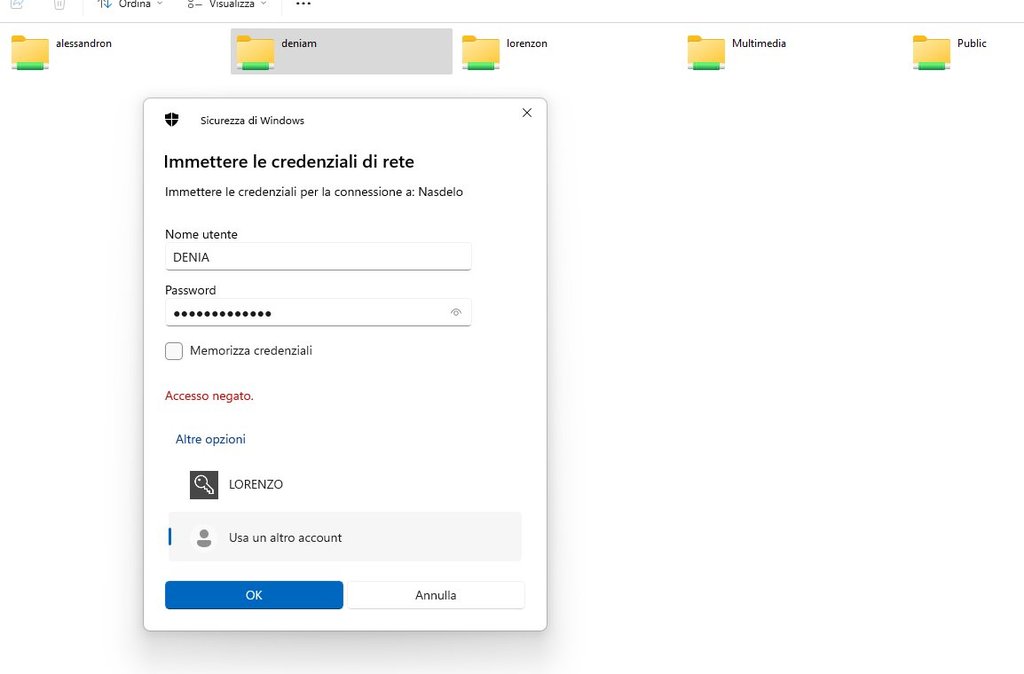Close the credentials dialog with X
This screenshot has height=674, width=1024.
[527, 112]
